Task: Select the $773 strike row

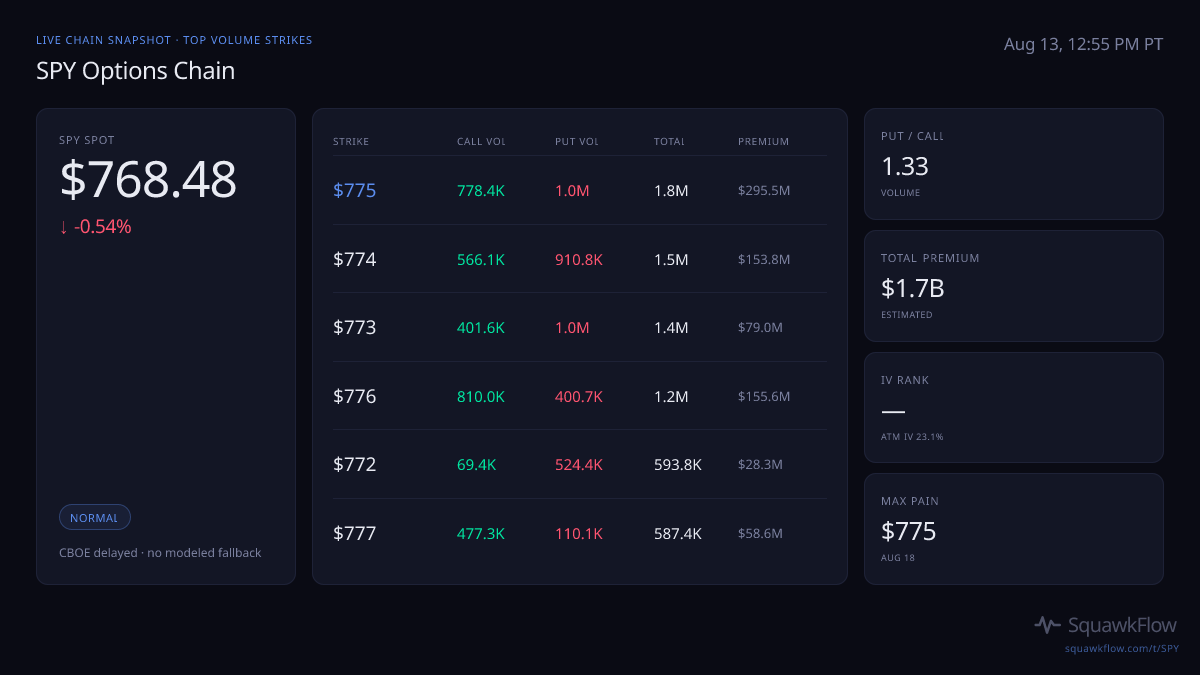Action: pyautogui.click(x=580, y=327)
